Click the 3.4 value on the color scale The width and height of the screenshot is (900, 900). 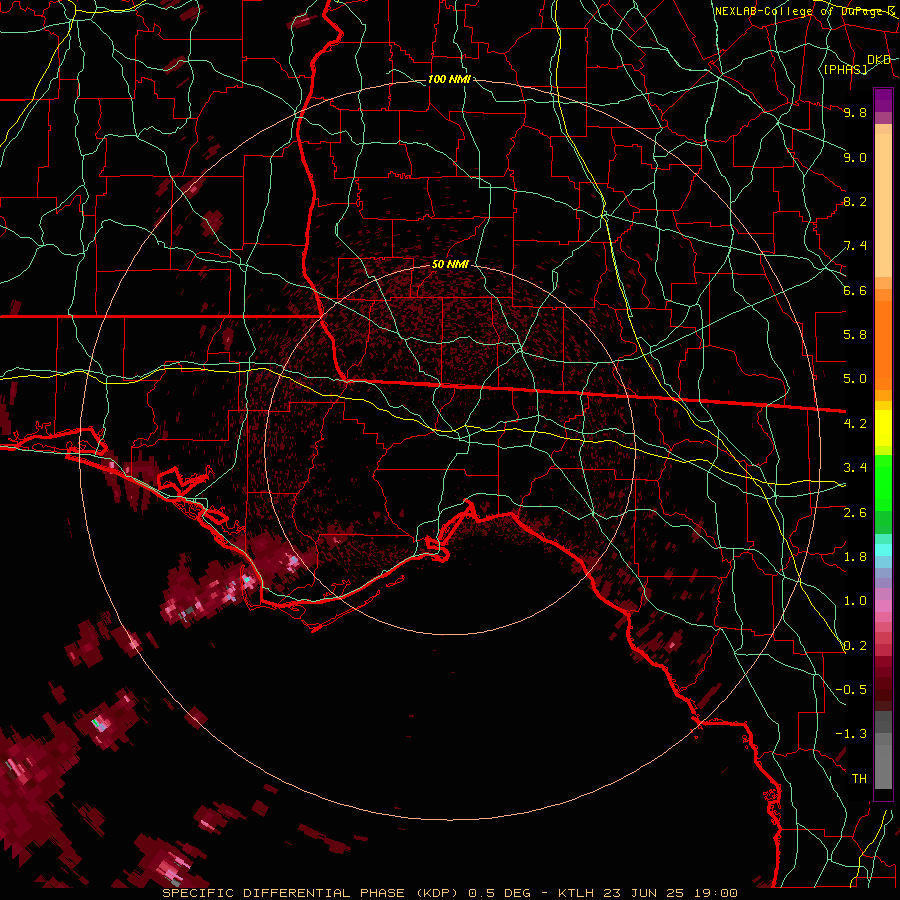click(x=855, y=468)
